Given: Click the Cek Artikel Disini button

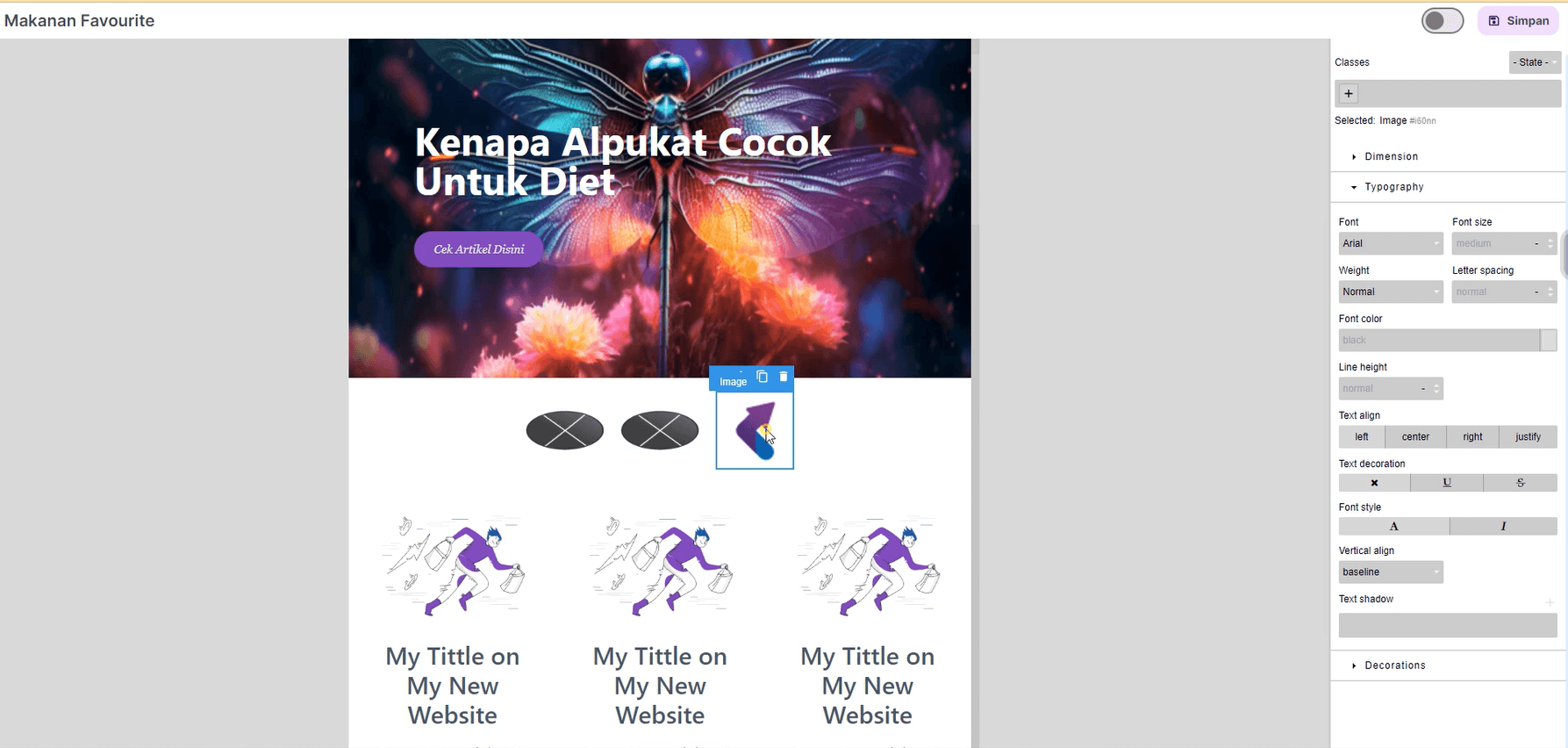Looking at the screenshot, I should pyautogui.click(x=478, y=249).
